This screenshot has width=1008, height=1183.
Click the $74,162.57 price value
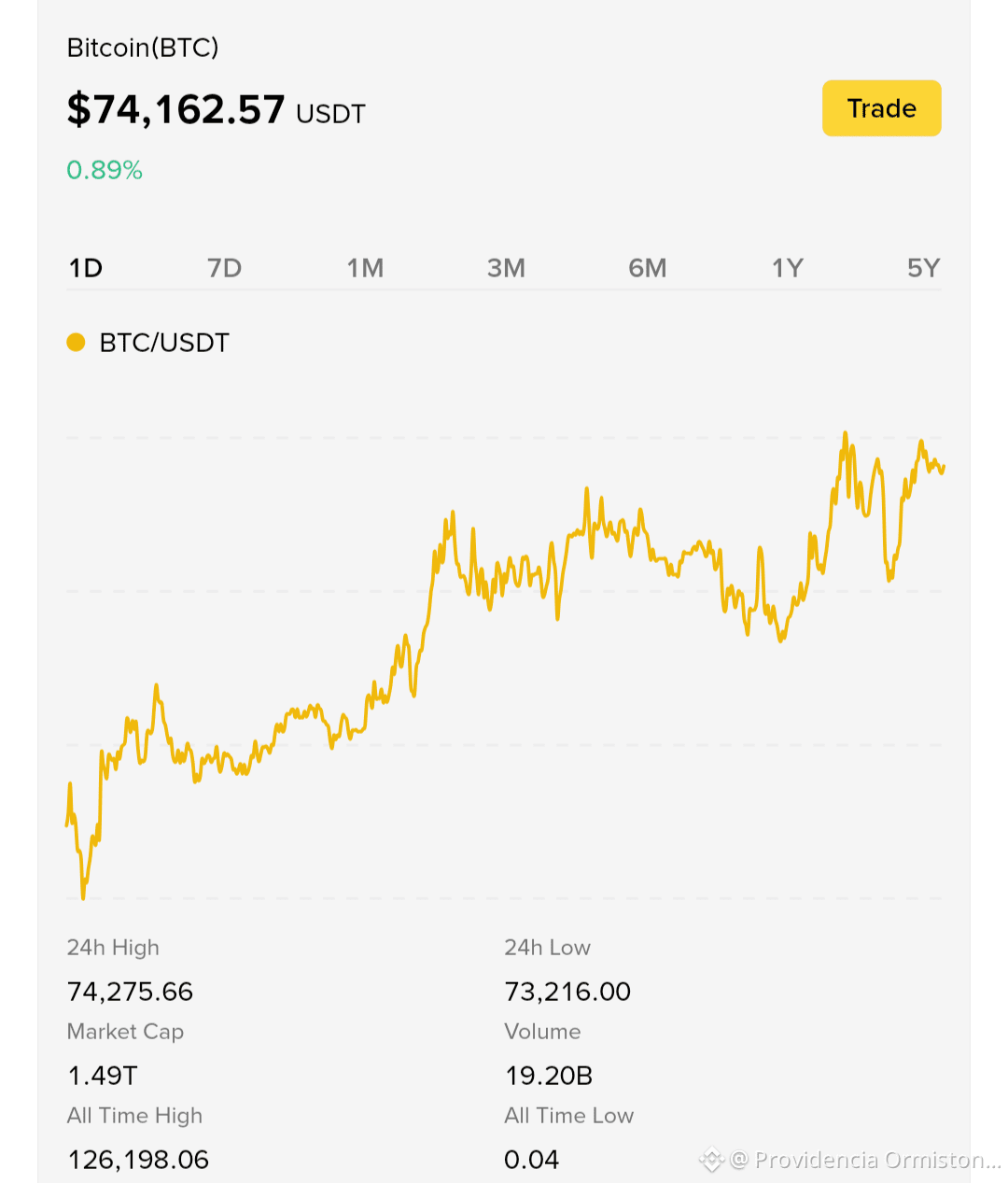click(x=175, y=109)
